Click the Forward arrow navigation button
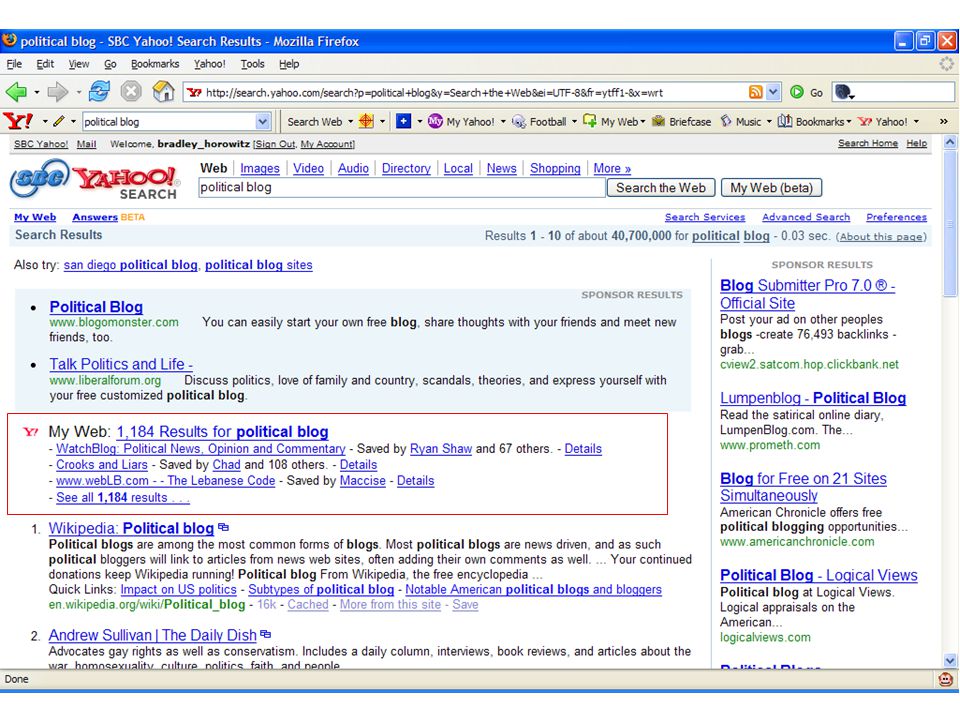The width and height of the screenshot is (960, 720). 58,92
